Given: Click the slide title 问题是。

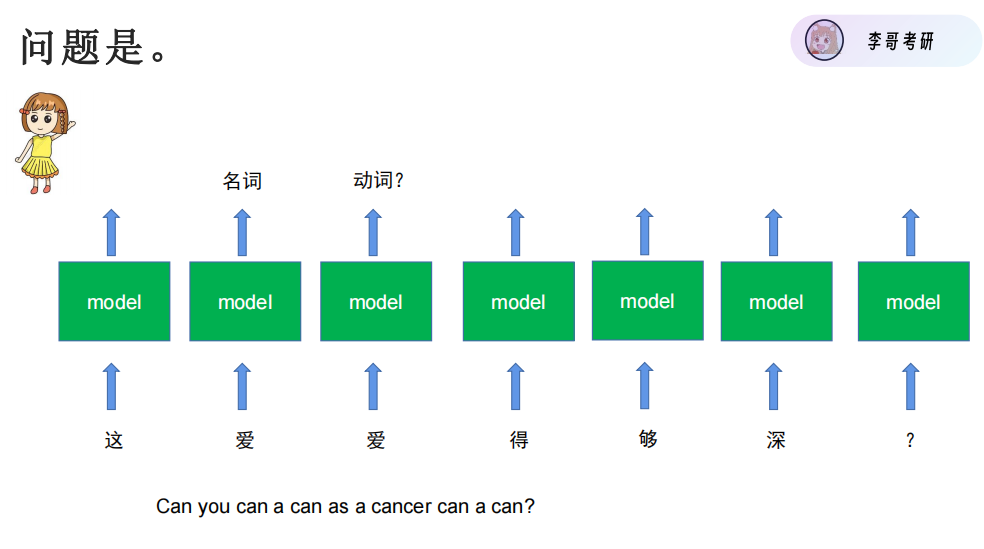Looking at the screenshot, I should click(94, 47).
